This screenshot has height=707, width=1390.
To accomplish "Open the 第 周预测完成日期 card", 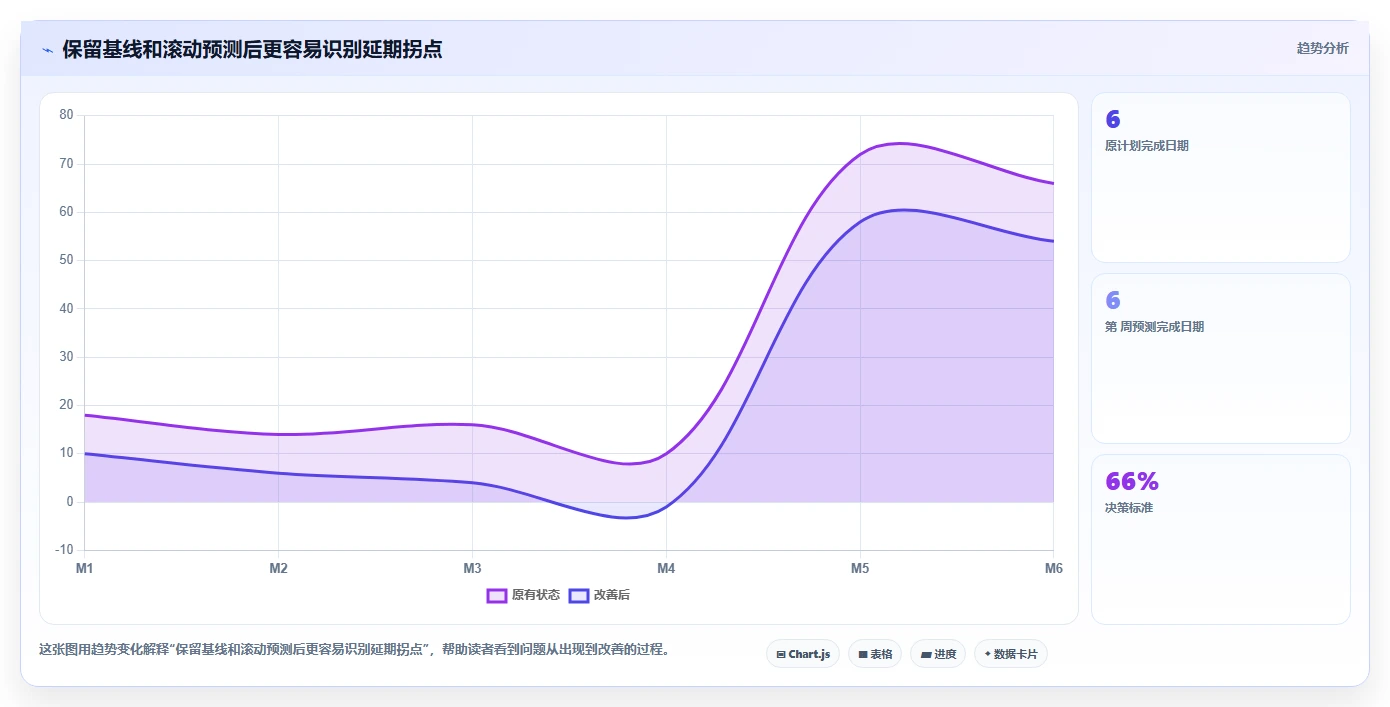I will (1221, 358).
